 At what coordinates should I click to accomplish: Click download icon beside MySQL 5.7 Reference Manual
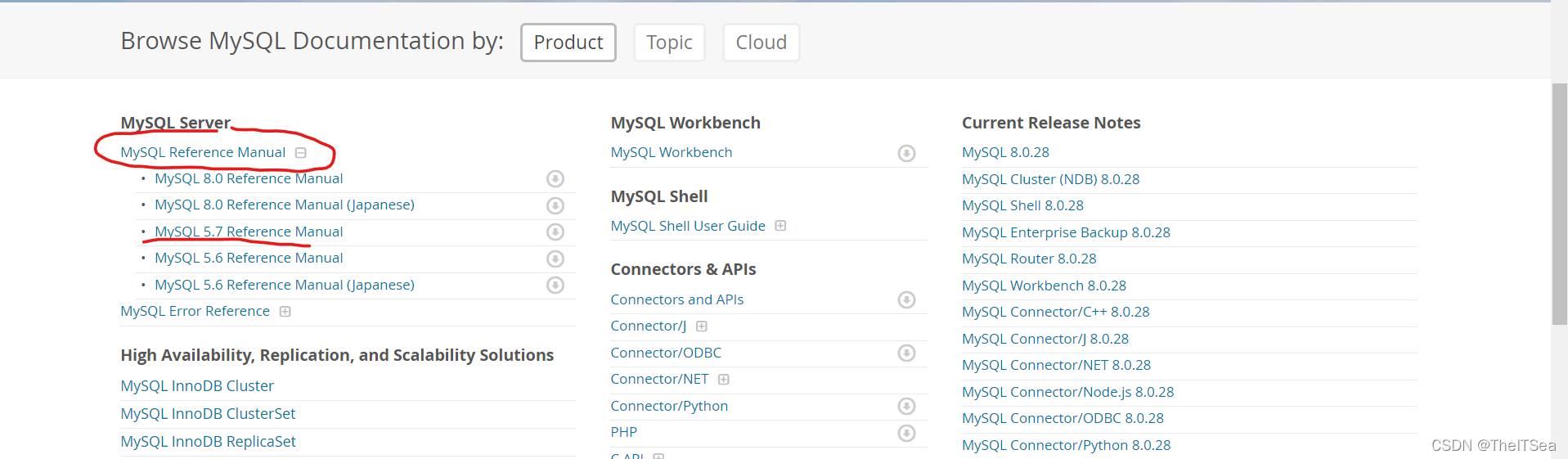(555, 232)
